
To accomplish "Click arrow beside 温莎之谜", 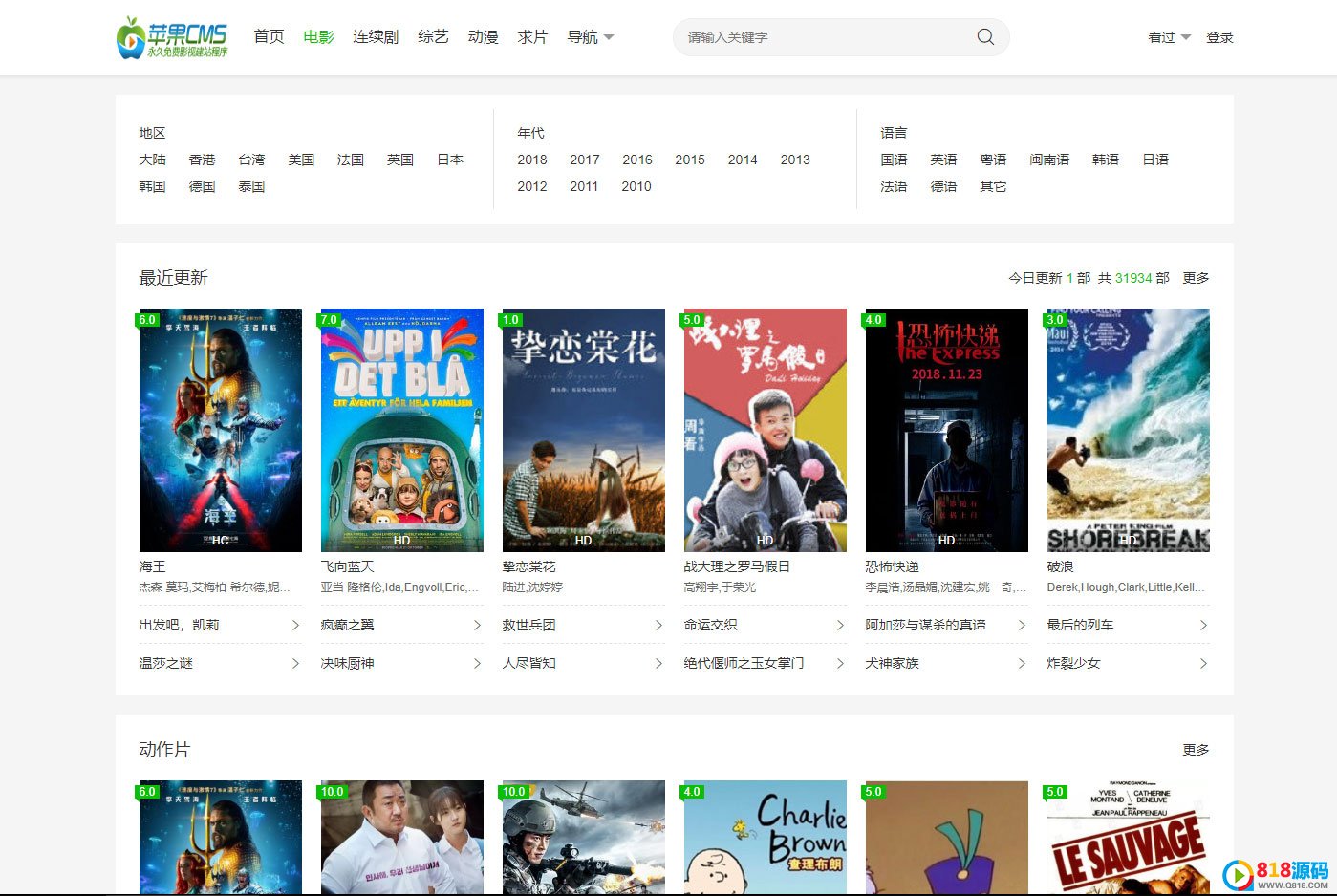I will click(295, 663).
